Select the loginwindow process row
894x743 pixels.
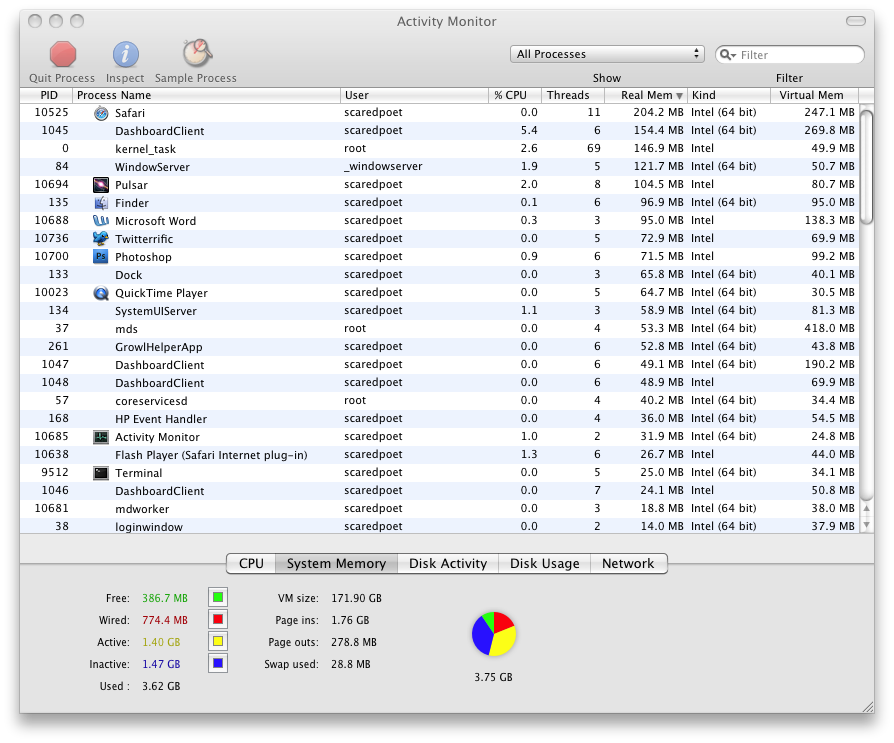tap(439, 526)
